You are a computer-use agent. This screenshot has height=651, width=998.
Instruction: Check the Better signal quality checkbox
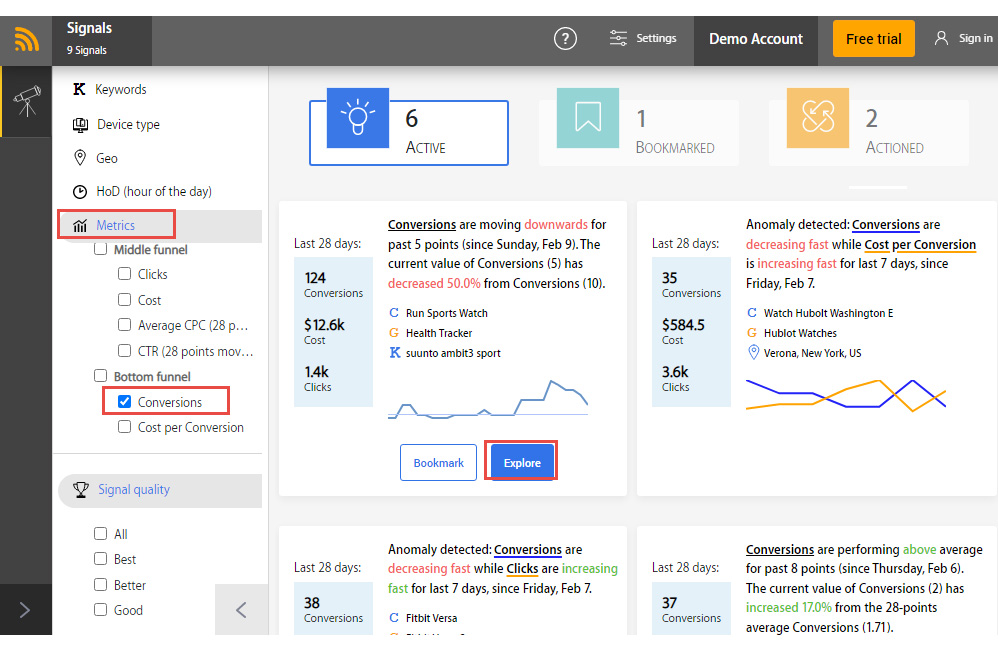coord(101,584)
